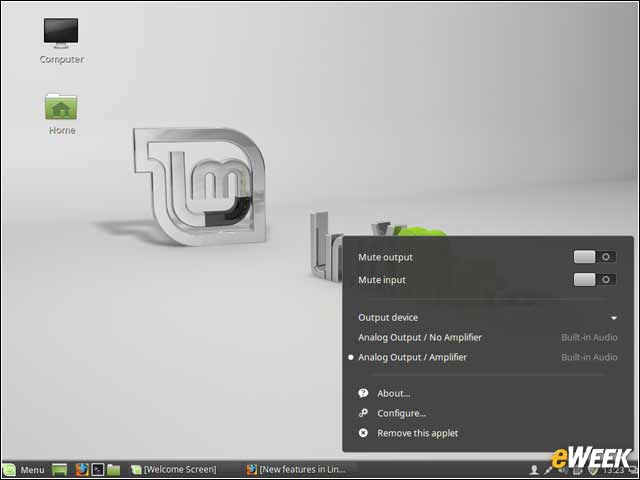Switch to New features in Linux window
Image resolution: width=640 pixels, height=480 pixels.
pyautogui.click(x=297, y=470)
